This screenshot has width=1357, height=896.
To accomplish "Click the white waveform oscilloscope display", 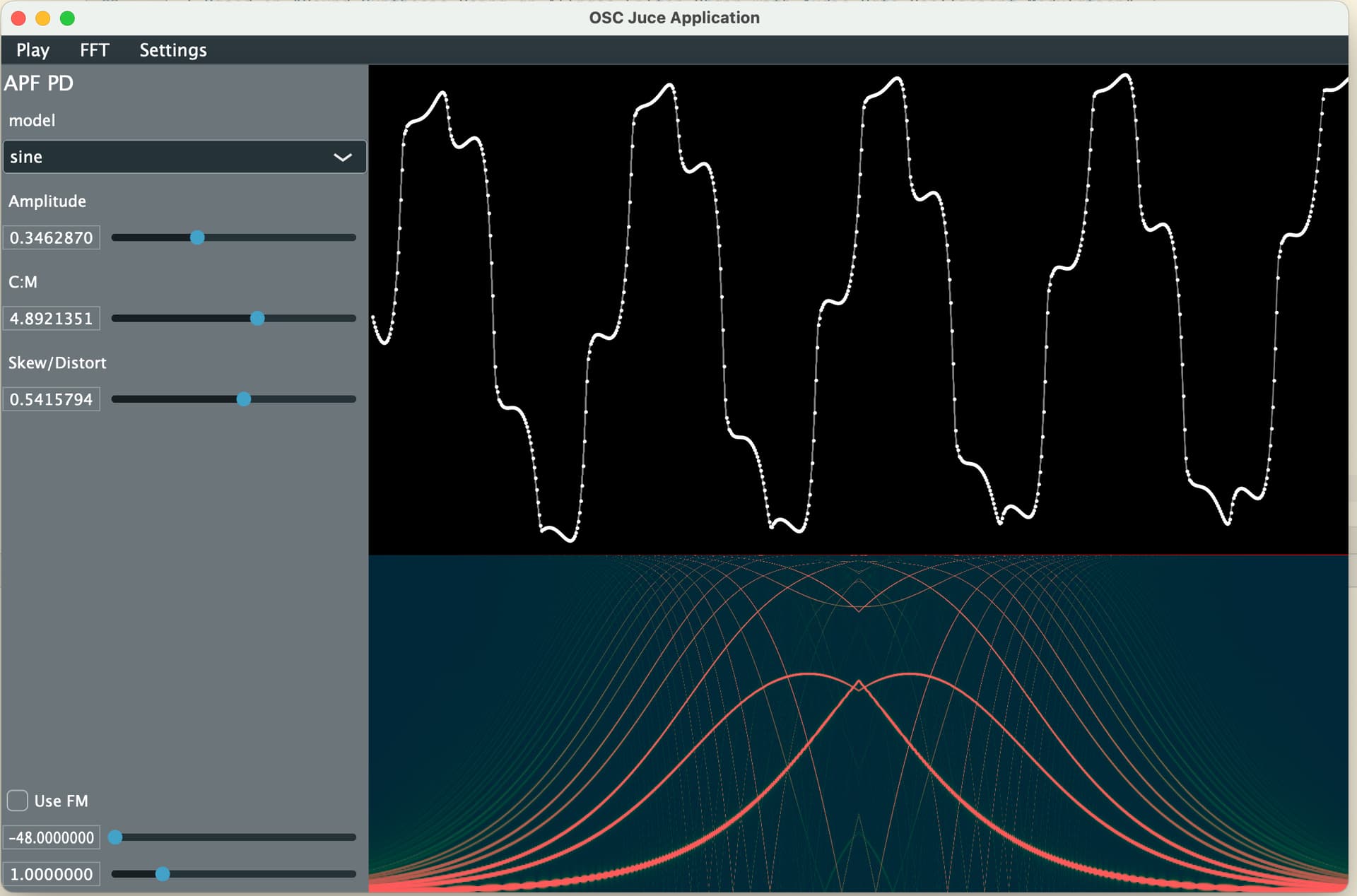I will click(858, 310).
